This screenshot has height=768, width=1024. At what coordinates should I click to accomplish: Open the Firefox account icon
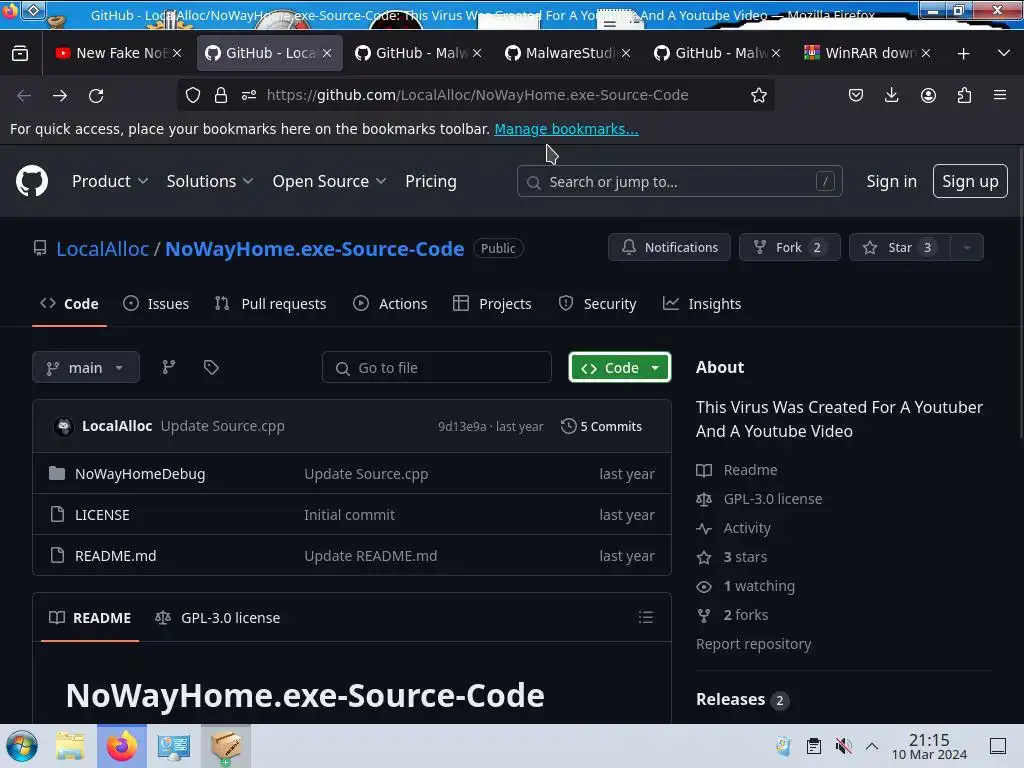[x=928, y=95]
